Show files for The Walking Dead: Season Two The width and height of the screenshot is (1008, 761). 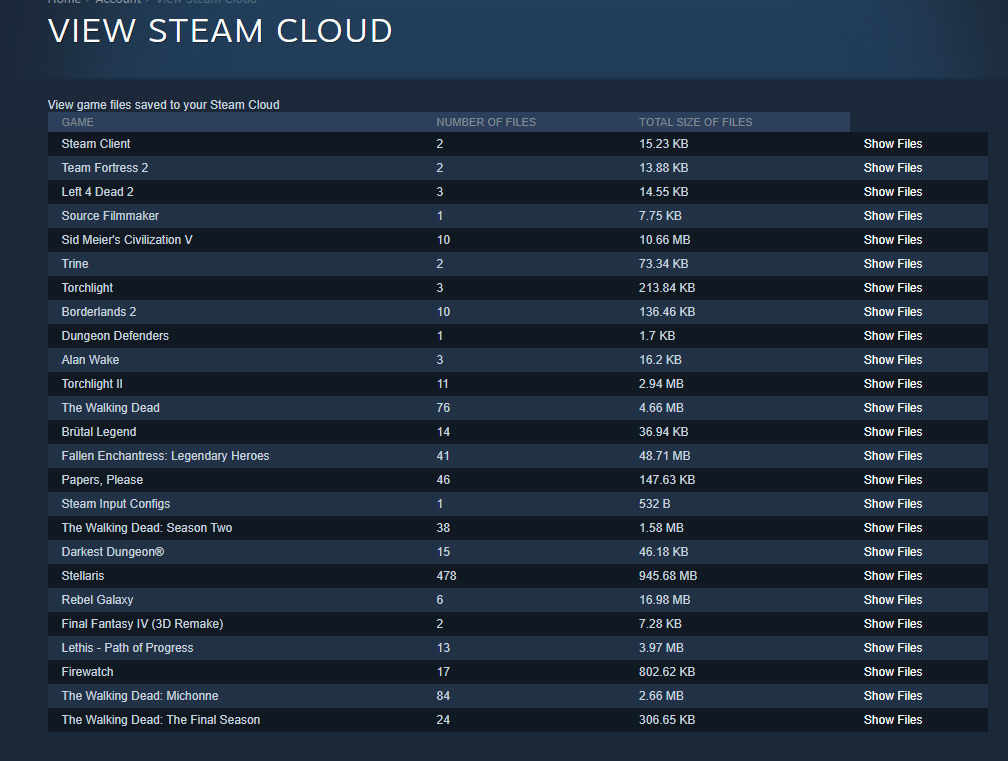[892, 528]
